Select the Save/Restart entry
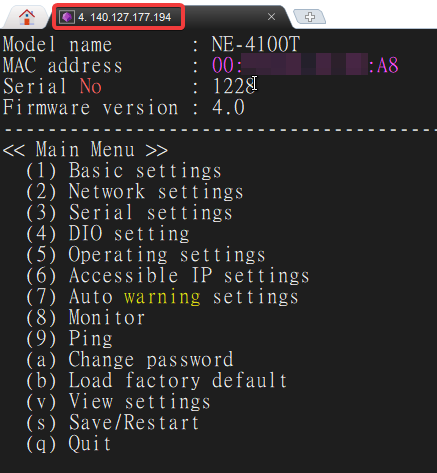The width and height of the screenshot is (437, 473). pyautogui.click(x=113, y=423)
